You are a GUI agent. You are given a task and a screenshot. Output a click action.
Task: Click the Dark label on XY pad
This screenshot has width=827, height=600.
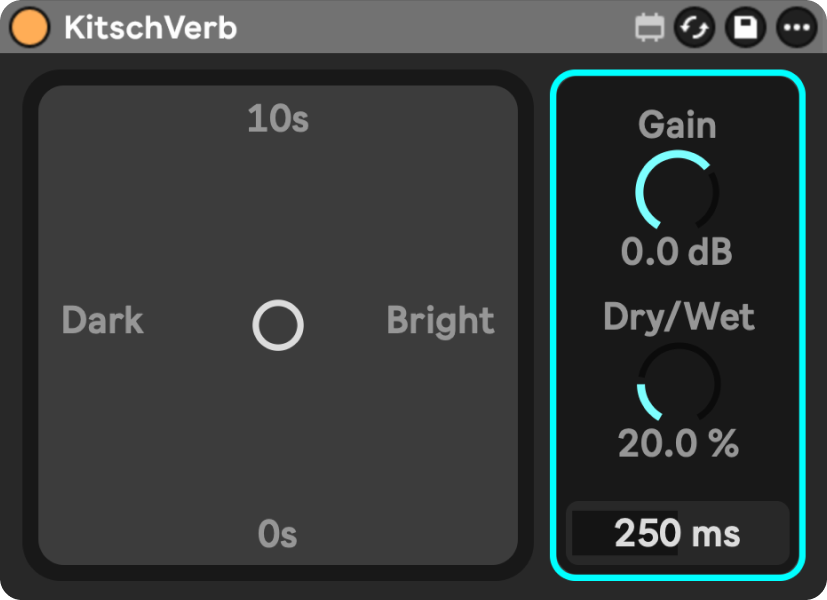pyautogui.click(x=102, y=321)
